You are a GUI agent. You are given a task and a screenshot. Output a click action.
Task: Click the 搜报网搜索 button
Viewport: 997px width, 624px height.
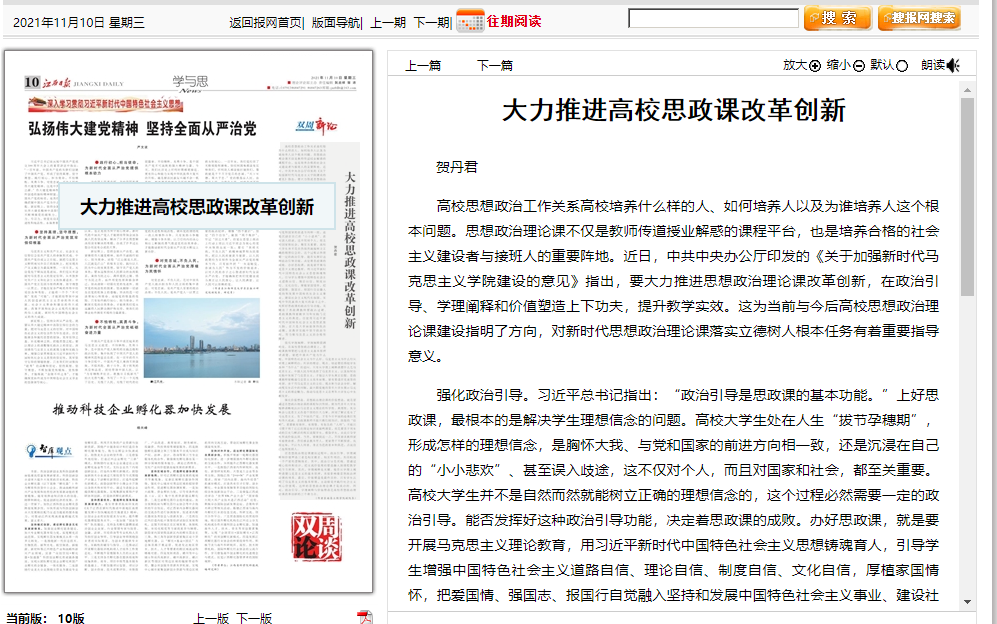pos(918,19)
